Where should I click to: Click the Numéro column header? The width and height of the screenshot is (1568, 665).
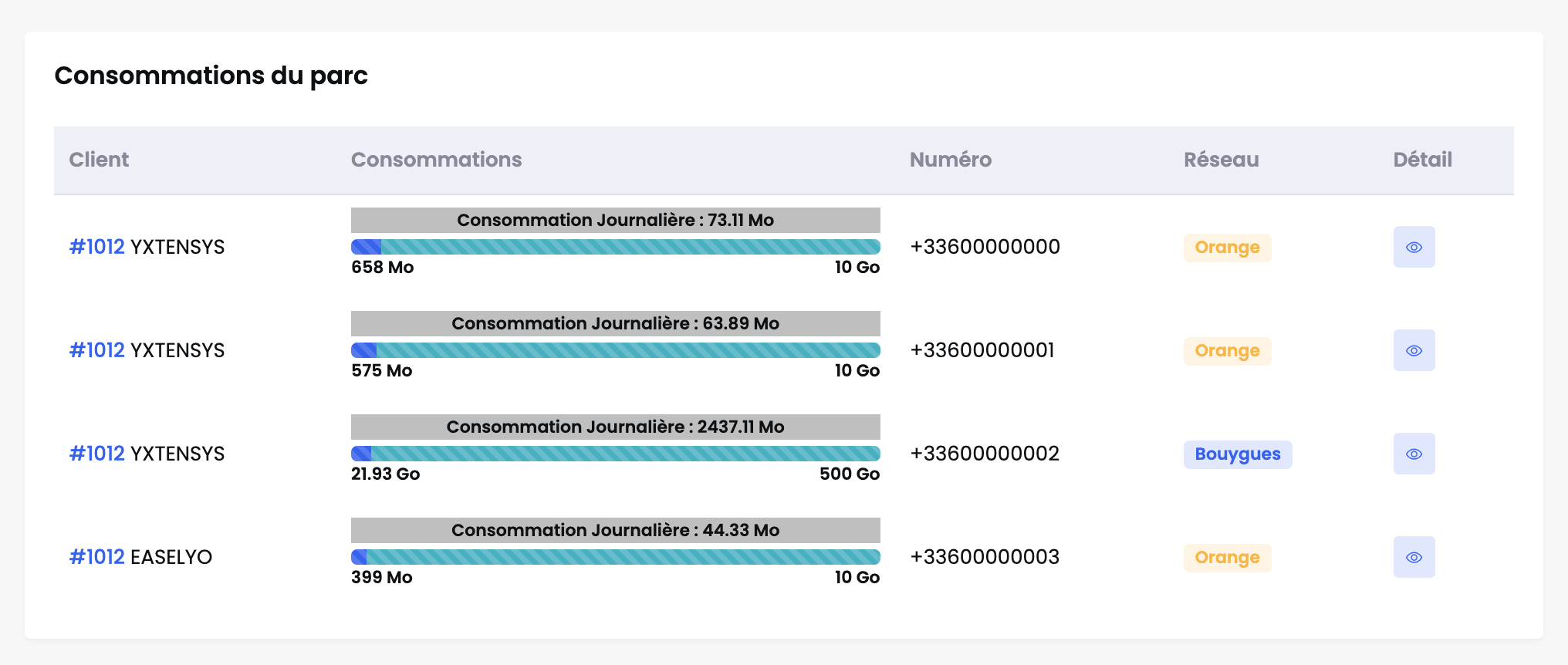(951, 160)
